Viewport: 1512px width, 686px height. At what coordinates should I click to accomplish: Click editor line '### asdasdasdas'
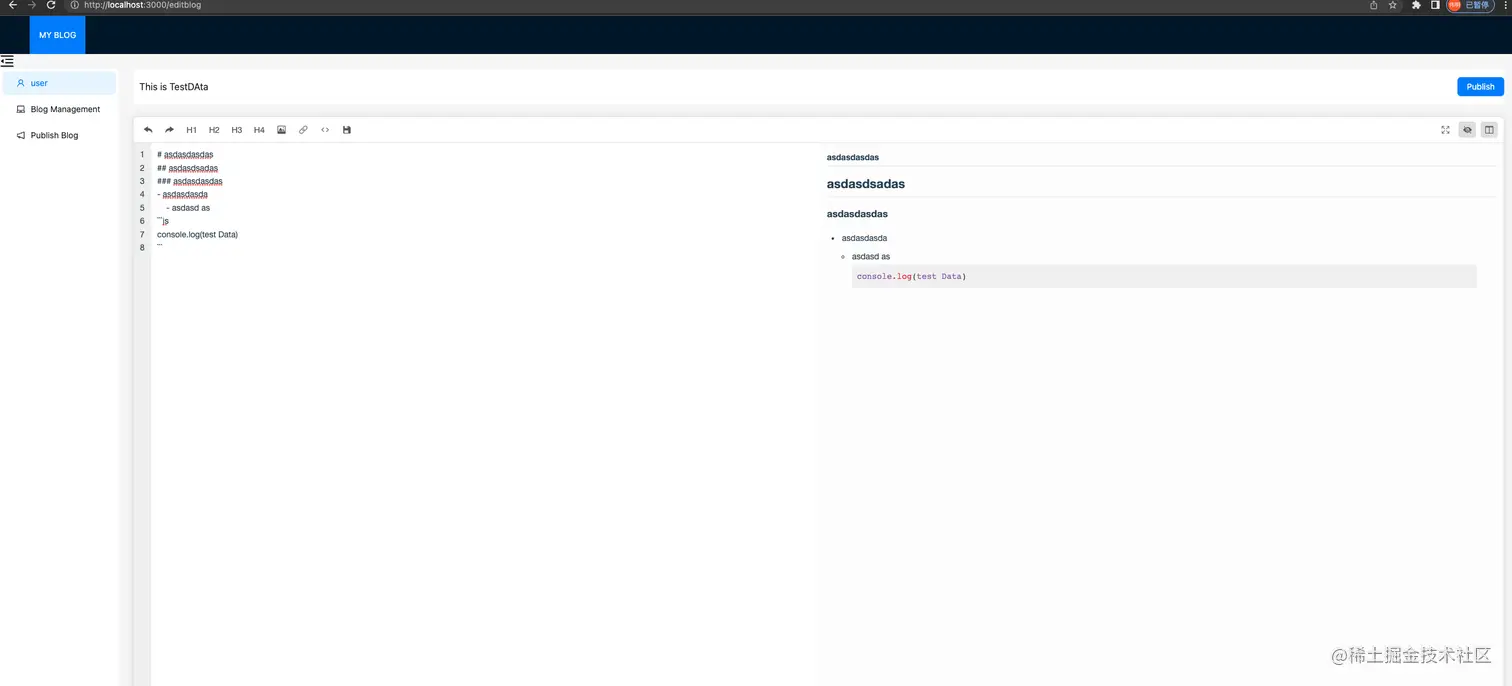(x=189, y=182)
